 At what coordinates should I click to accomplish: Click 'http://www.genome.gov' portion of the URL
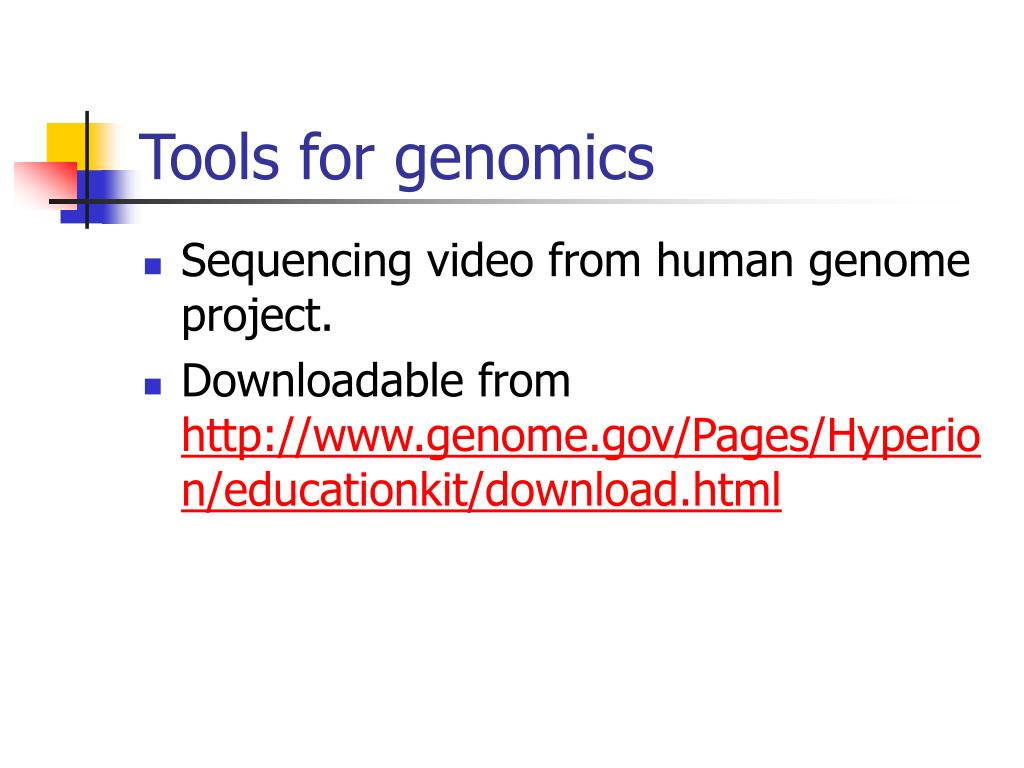click(431, 437)
